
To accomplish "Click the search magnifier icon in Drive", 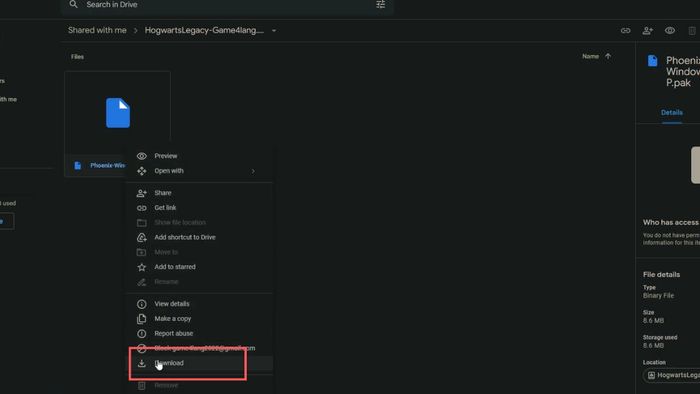I will pos(73,4).
